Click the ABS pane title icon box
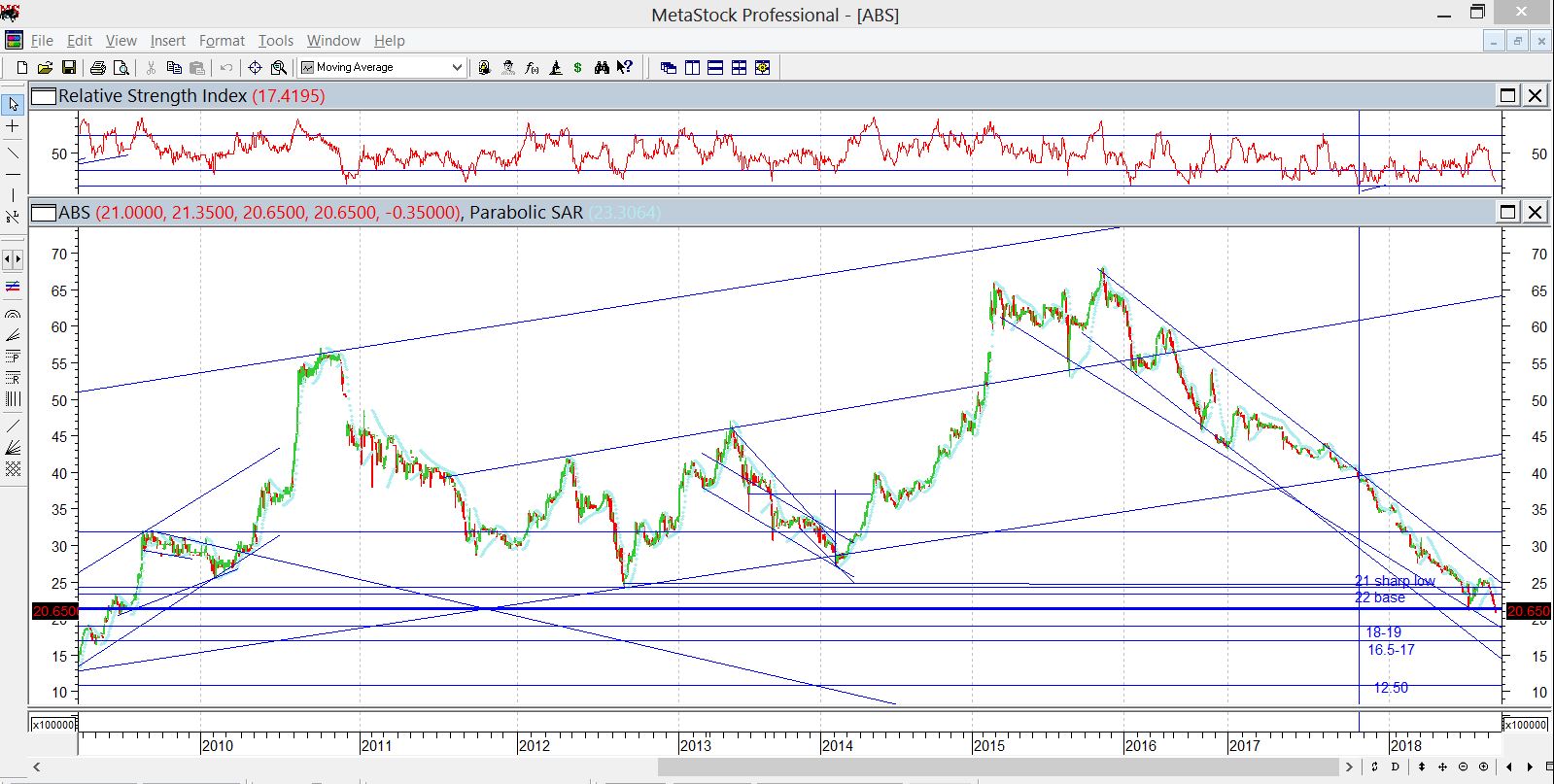 (x=44, y=212)
